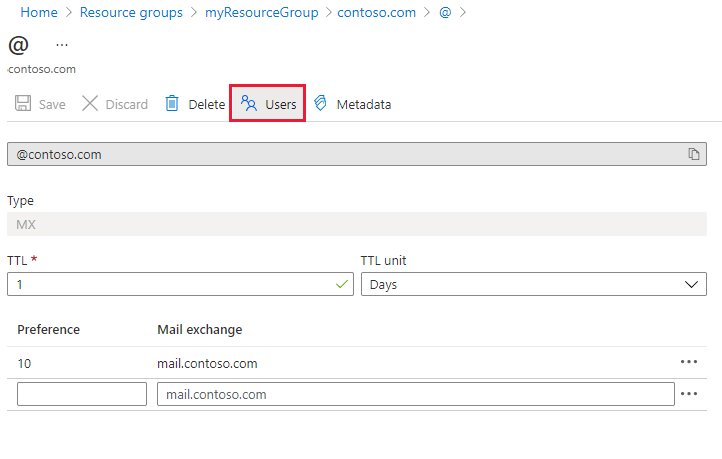Viewport: 722px width, 459px height.
Task: Open options ellipsis beside the @ title
Action: 63,46
